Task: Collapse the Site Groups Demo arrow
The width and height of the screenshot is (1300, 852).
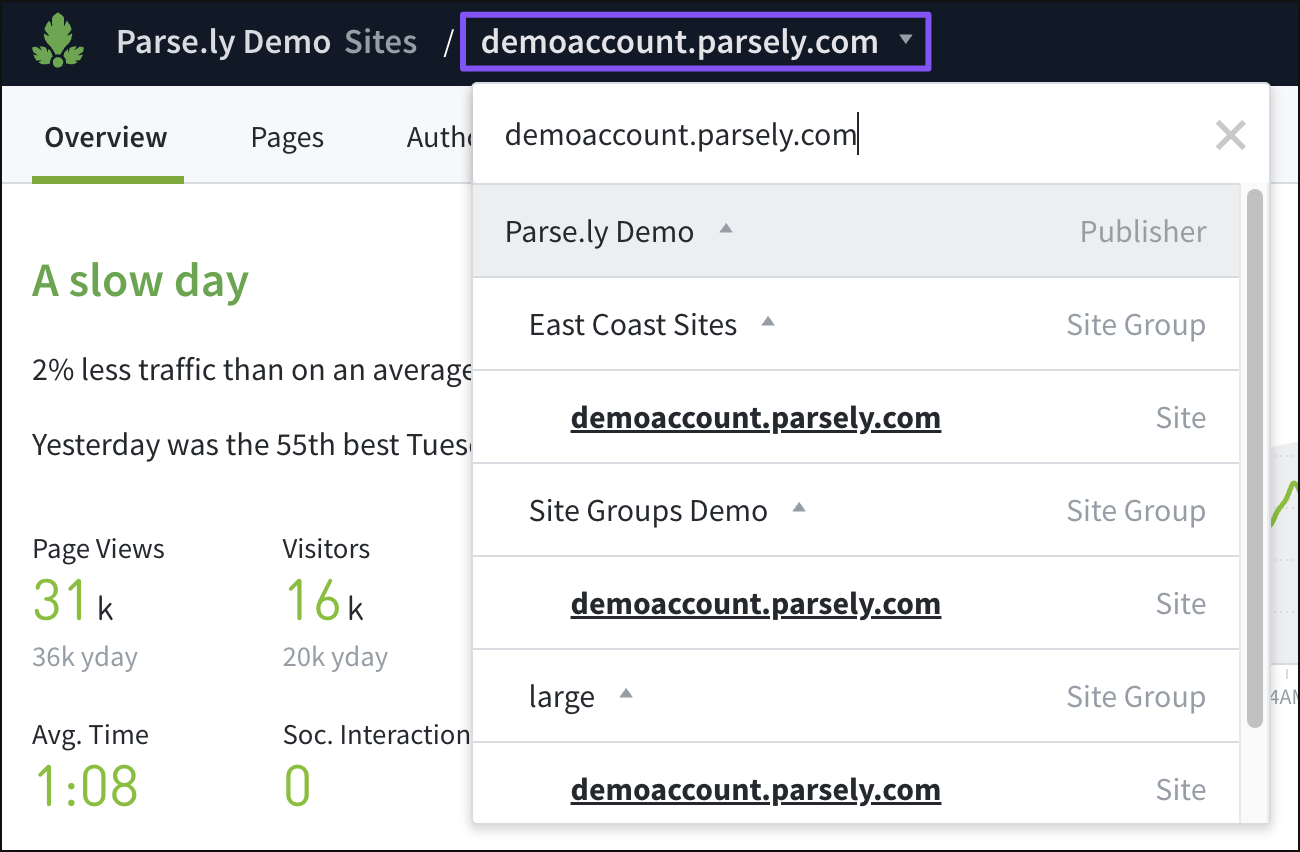Action: (798, 508)
